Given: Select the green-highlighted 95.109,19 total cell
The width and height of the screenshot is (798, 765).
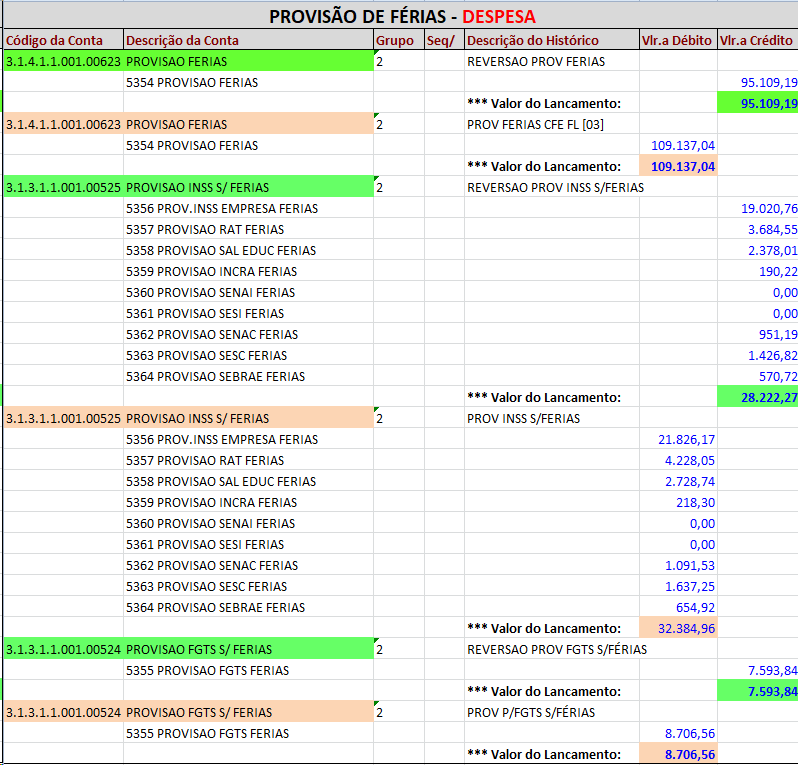Looking at the screenshot, I should coord(757,103).
